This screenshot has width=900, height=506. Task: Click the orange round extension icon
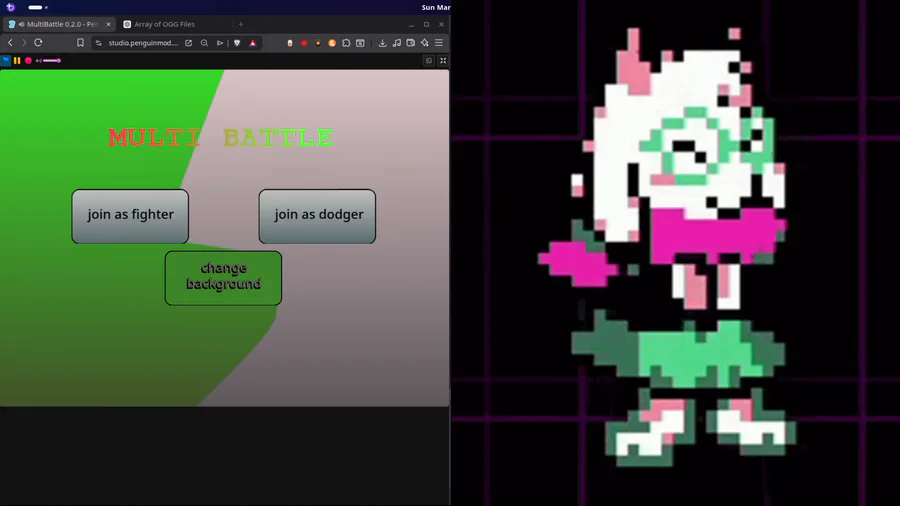pos(332,43)
